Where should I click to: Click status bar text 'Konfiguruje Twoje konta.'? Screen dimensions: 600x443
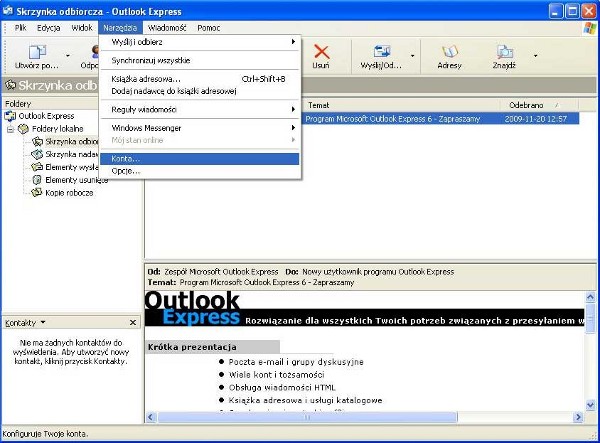(x=46, y=434)
